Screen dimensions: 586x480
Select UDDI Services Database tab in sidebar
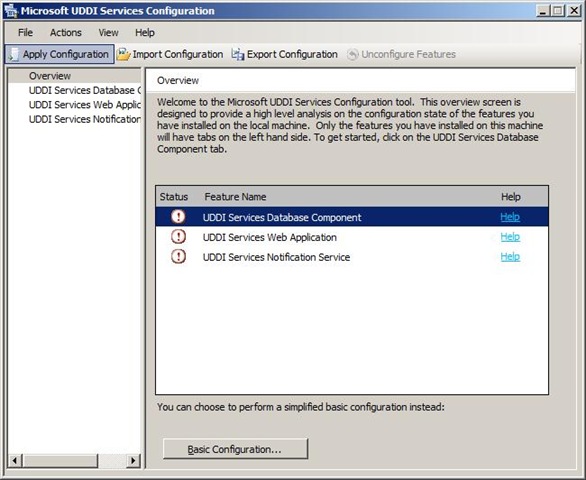(x=85, y=90)
